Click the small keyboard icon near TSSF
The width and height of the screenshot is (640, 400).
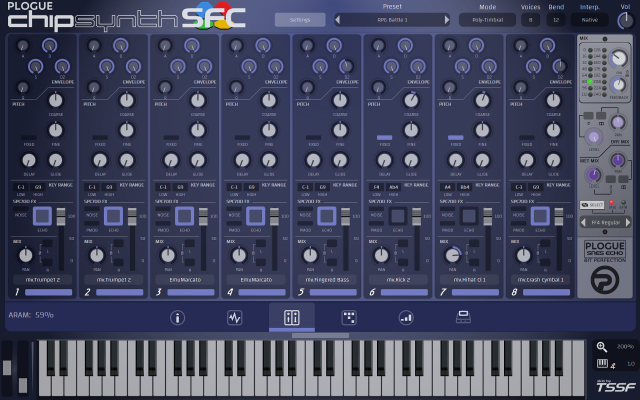[x=602, y=363]
